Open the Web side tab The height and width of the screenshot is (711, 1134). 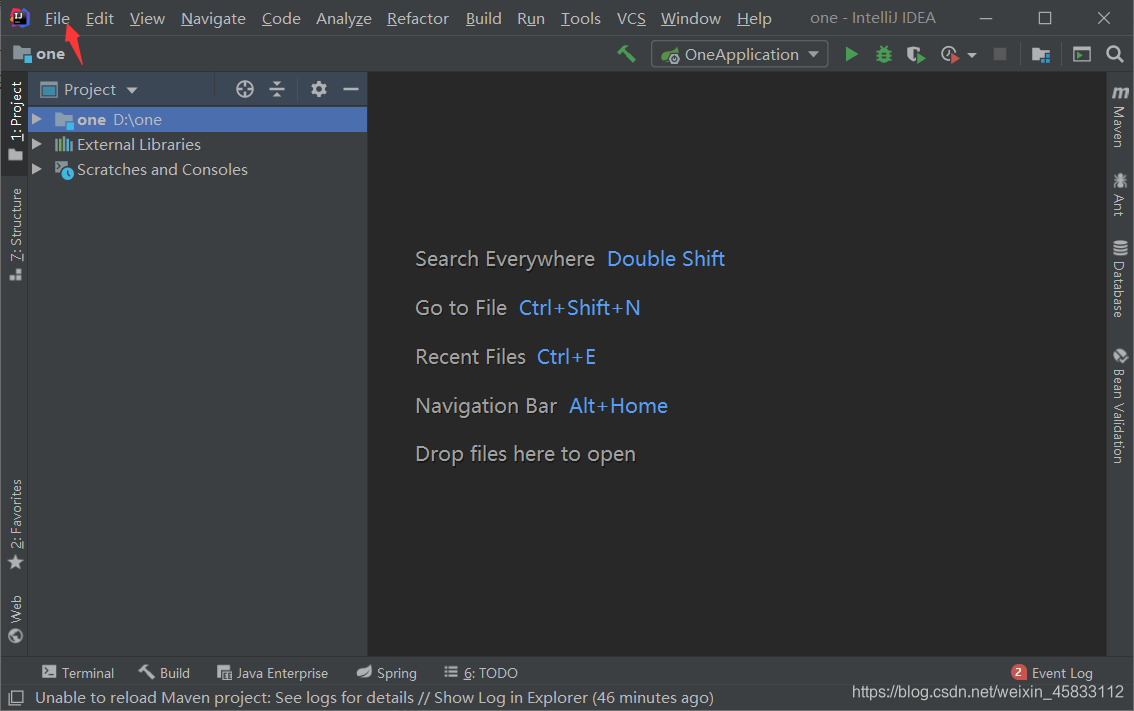click(x=15, y=618)
